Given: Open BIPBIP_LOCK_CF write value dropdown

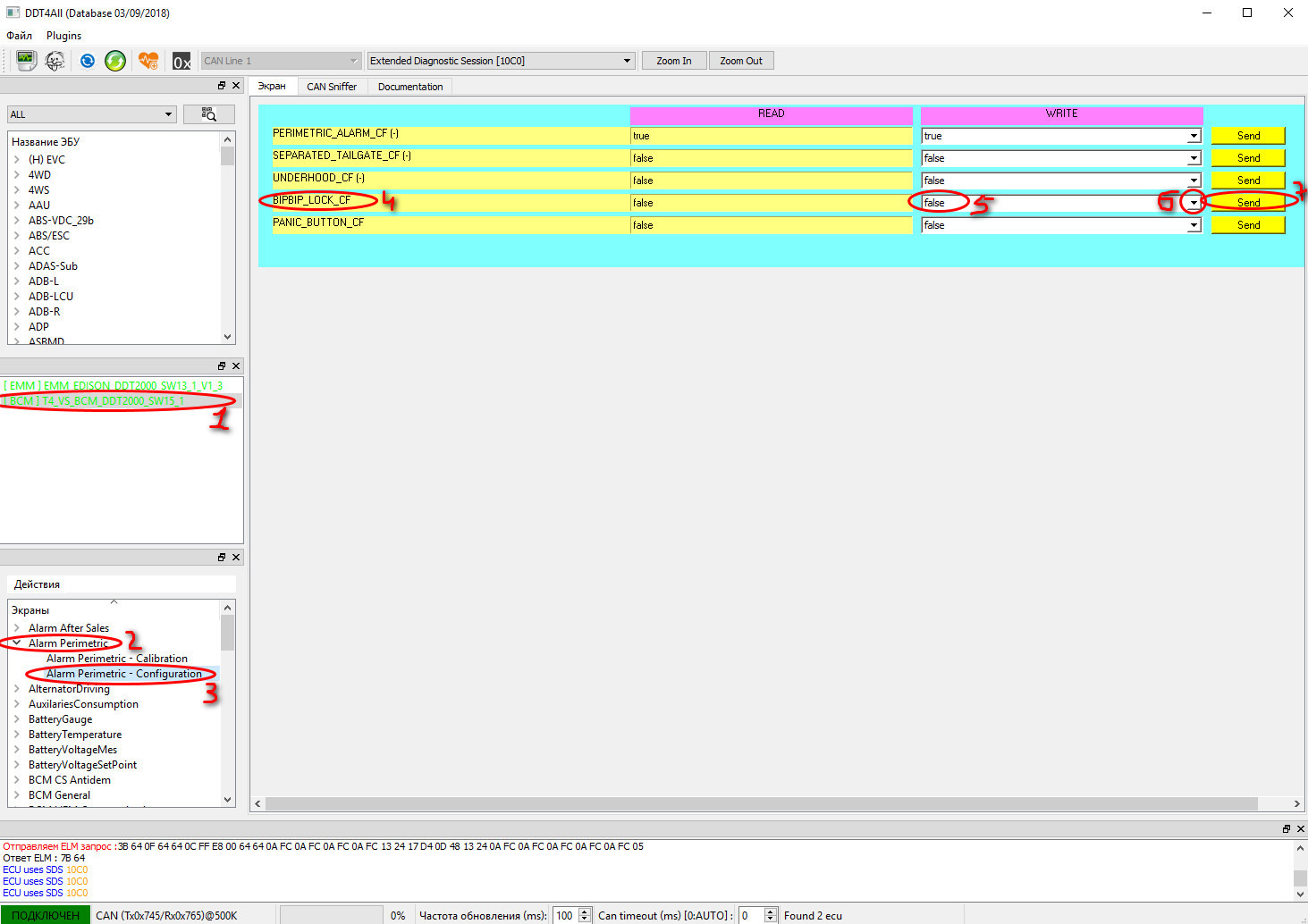Looking at the screenshot, I should coord(1194,203).
